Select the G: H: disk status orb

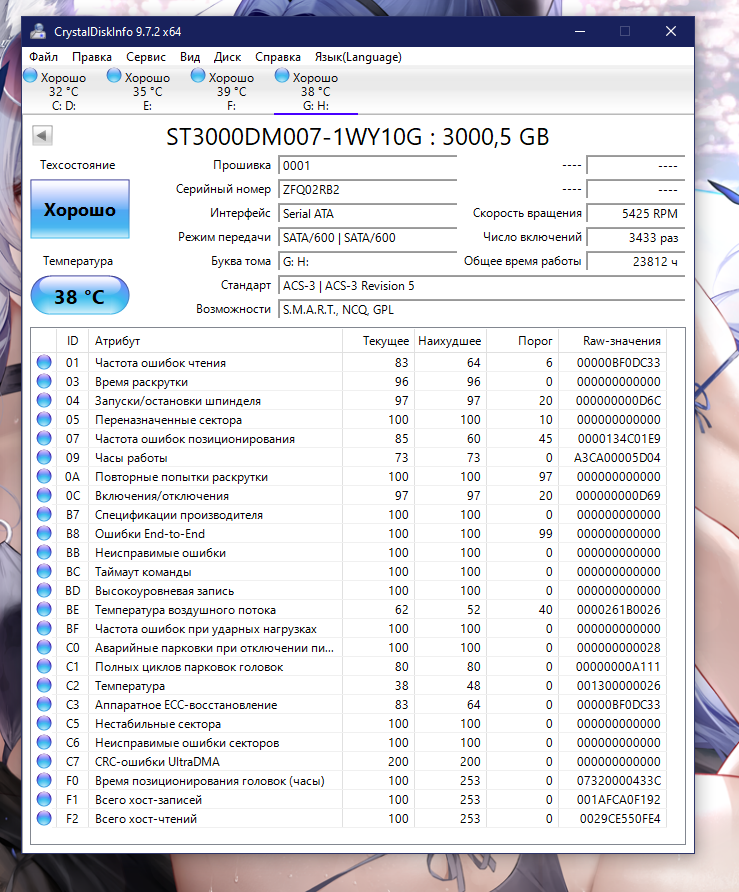[x=282, y=76]
